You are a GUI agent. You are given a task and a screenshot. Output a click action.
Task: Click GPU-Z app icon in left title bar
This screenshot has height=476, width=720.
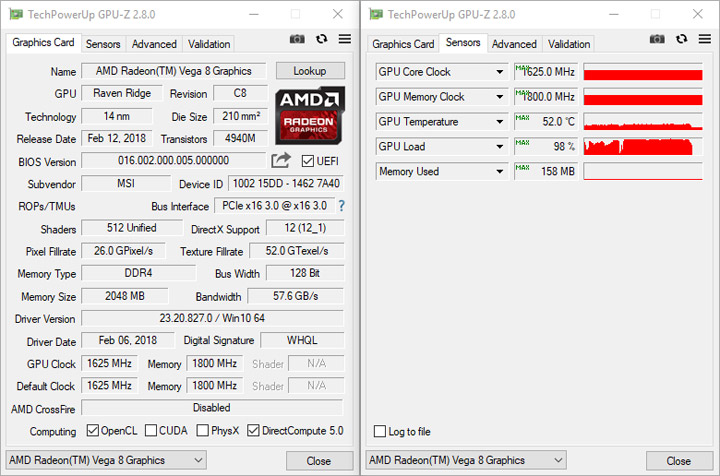tap(16, 14)
